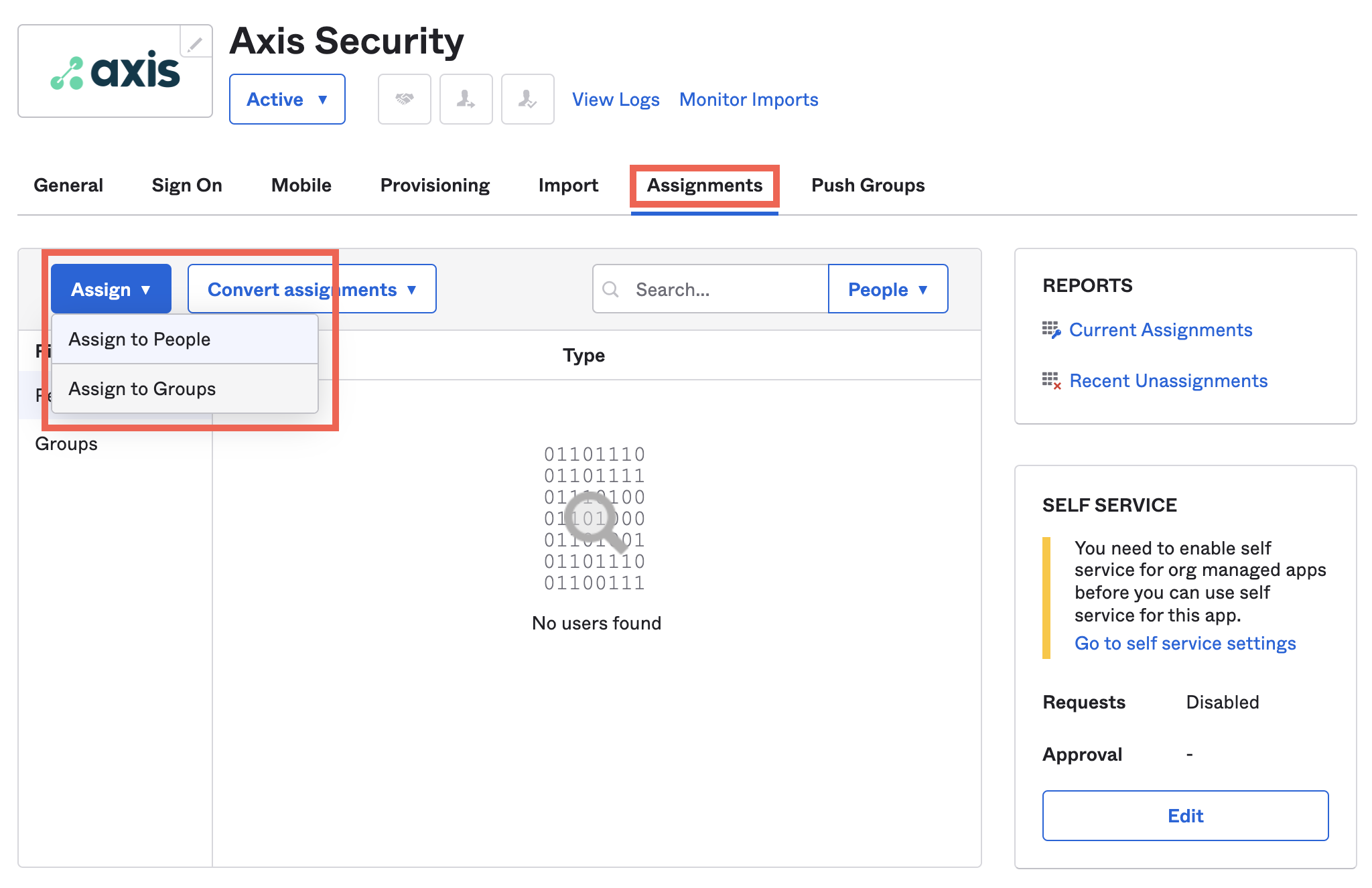The height and width of the screenshot is (888, 1372).
Task: Click the handshake icon button
Action: (x=404, y=99)
